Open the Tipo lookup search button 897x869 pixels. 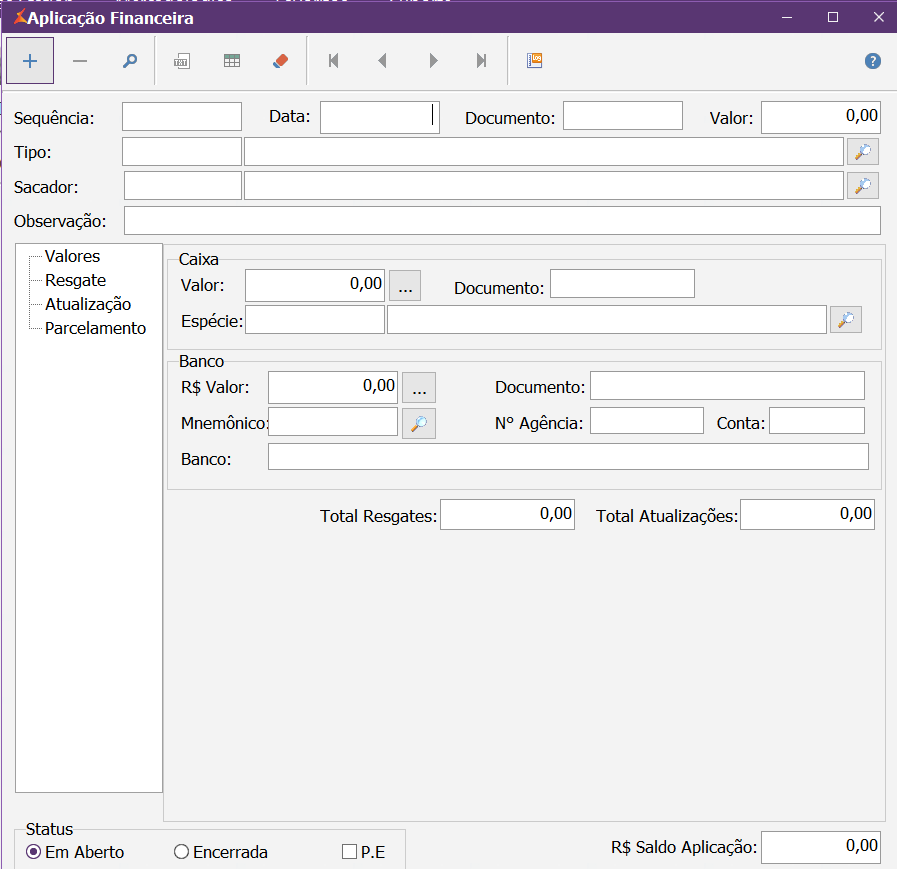tap(862, 152)
